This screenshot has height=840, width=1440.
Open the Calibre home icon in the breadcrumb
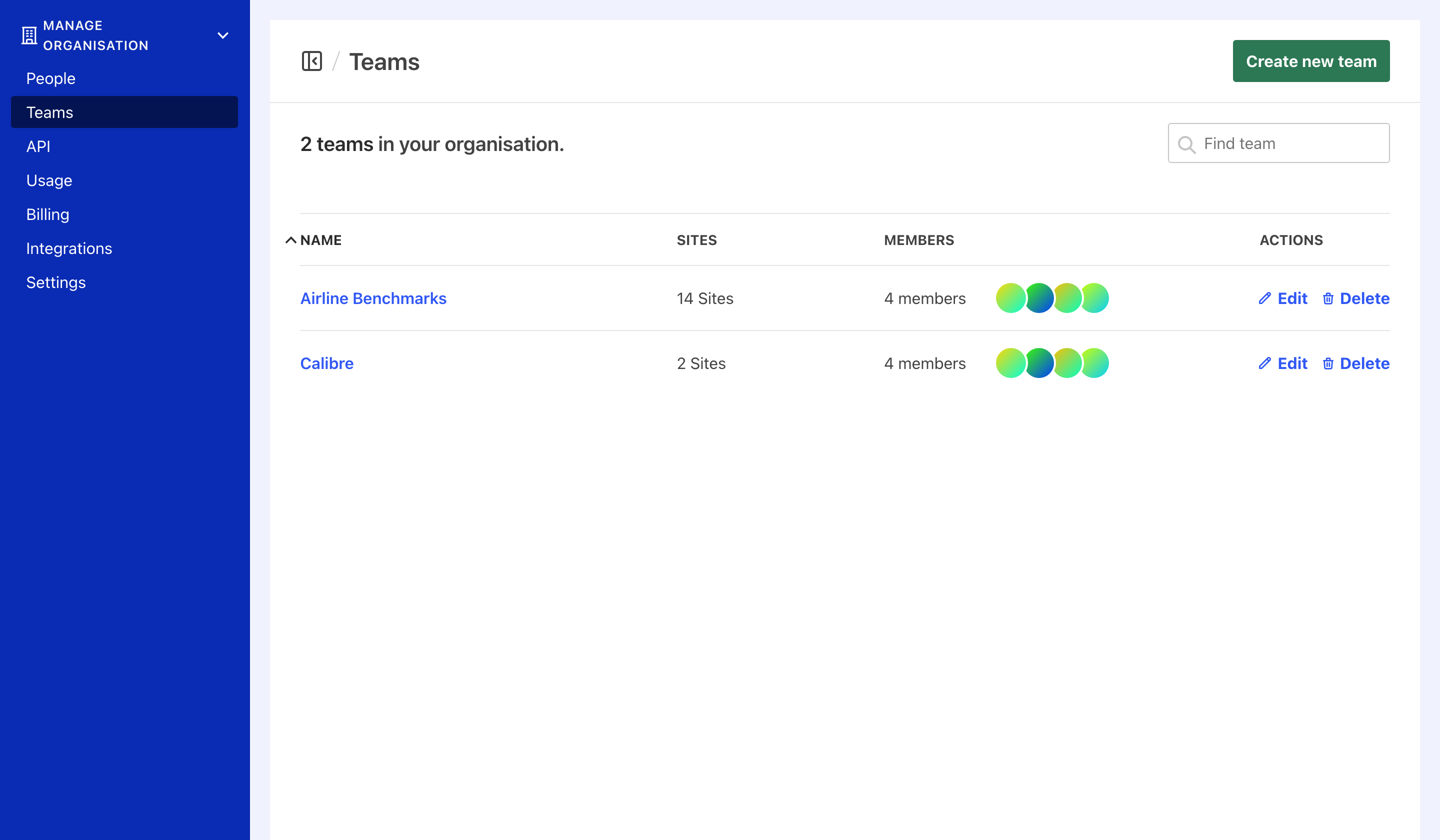[313, 61]
